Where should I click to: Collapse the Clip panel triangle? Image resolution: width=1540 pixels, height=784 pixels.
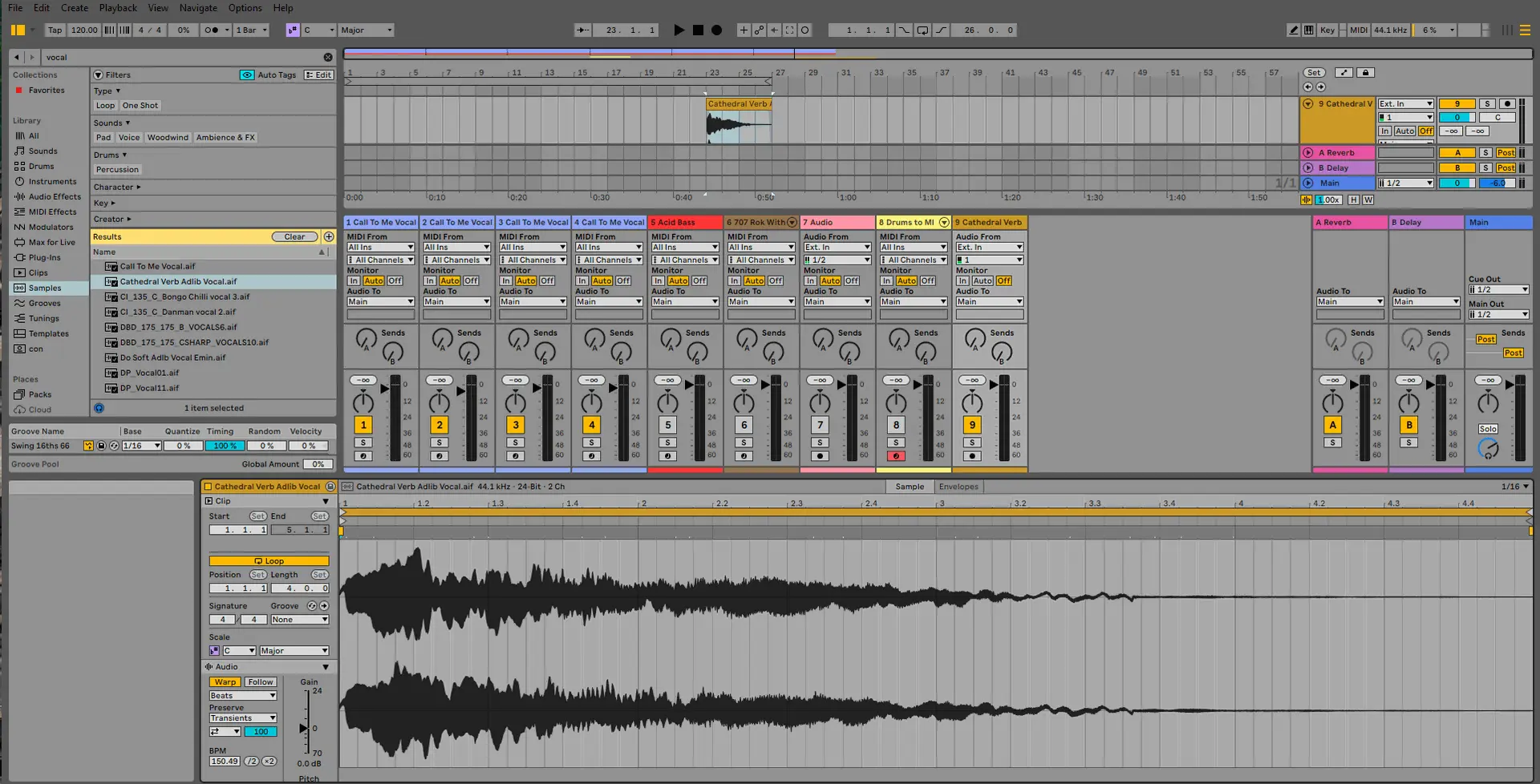point(326,501)
